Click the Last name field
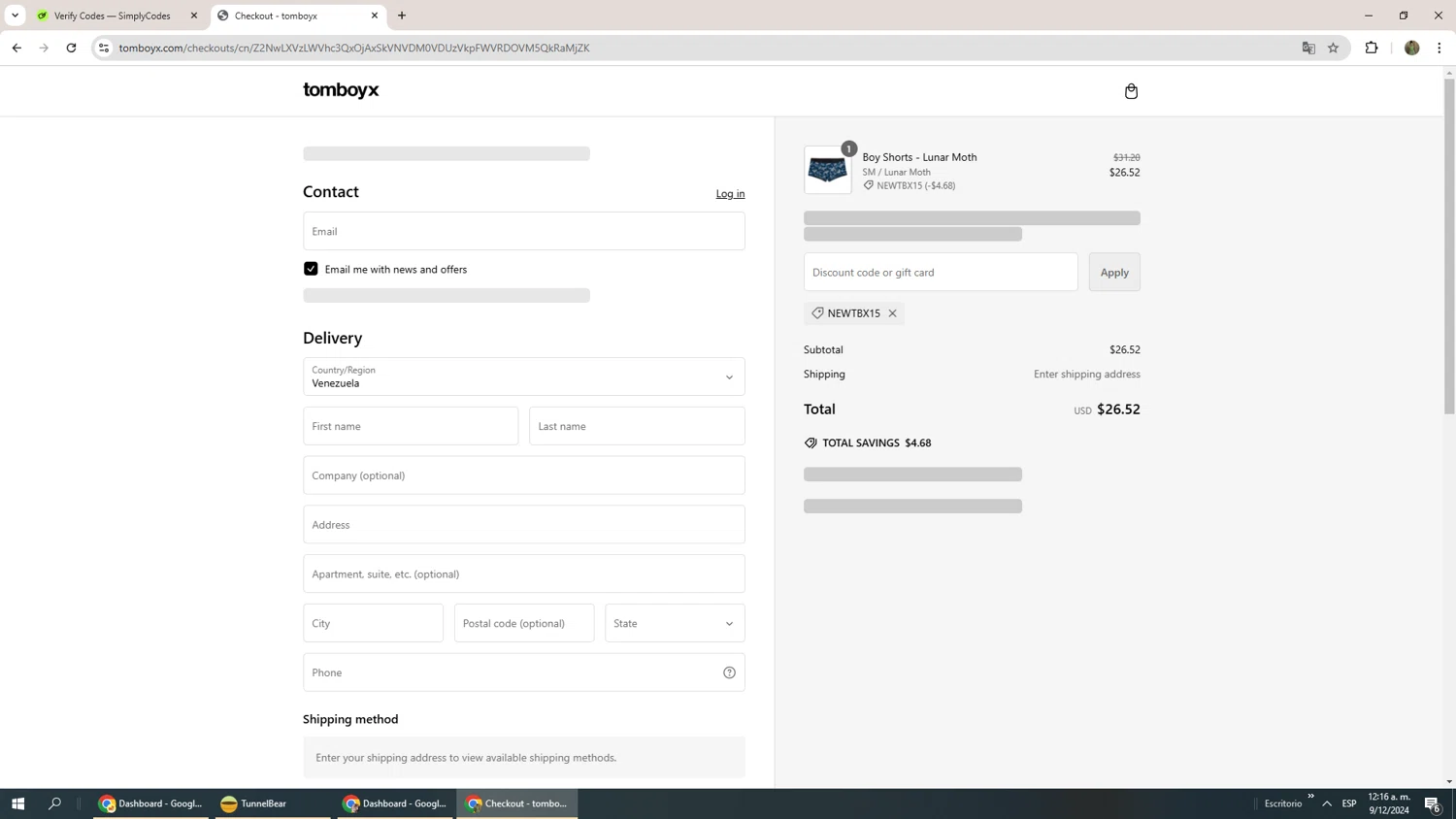The width and height of the screenshot is (1456, 819). click(x=637, y=426)
